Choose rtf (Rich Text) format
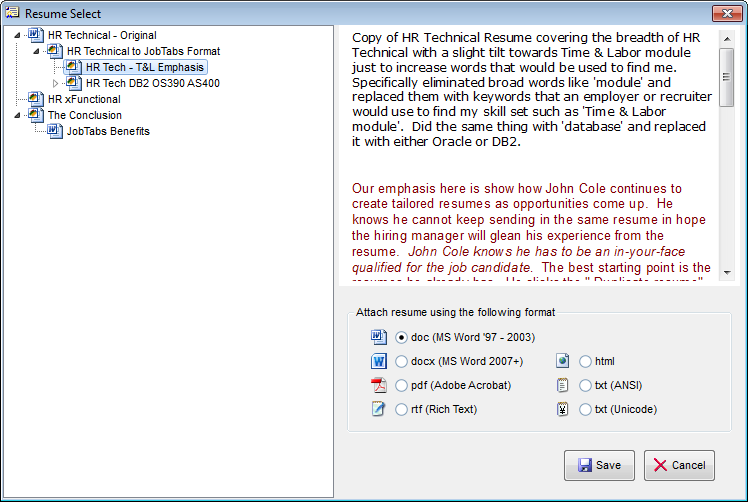The width and height of the screenshot is (748, 502). pos(401,409)
